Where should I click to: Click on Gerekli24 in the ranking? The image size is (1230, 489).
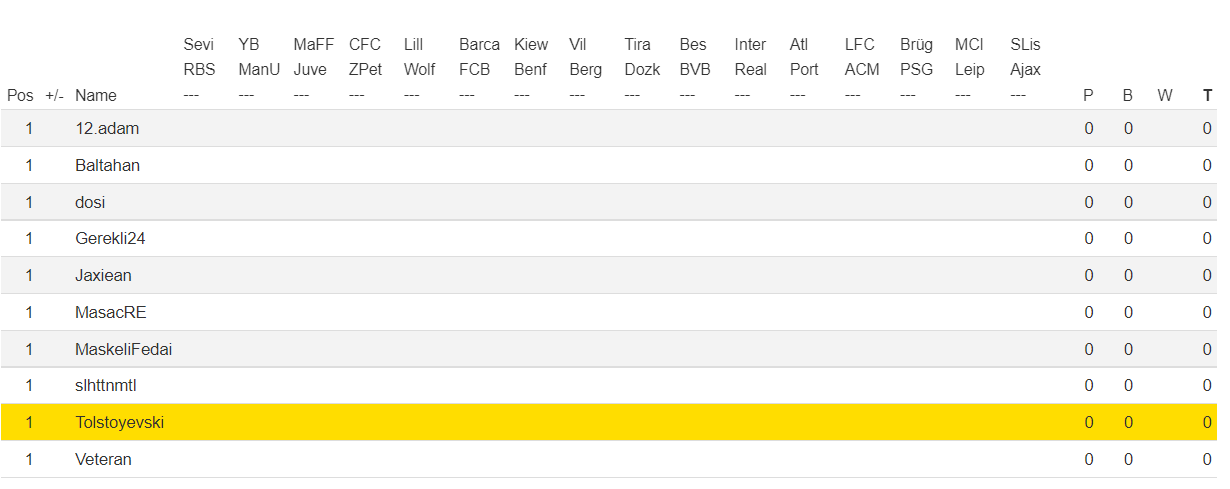pyautogui.click(x=110, y=238)
